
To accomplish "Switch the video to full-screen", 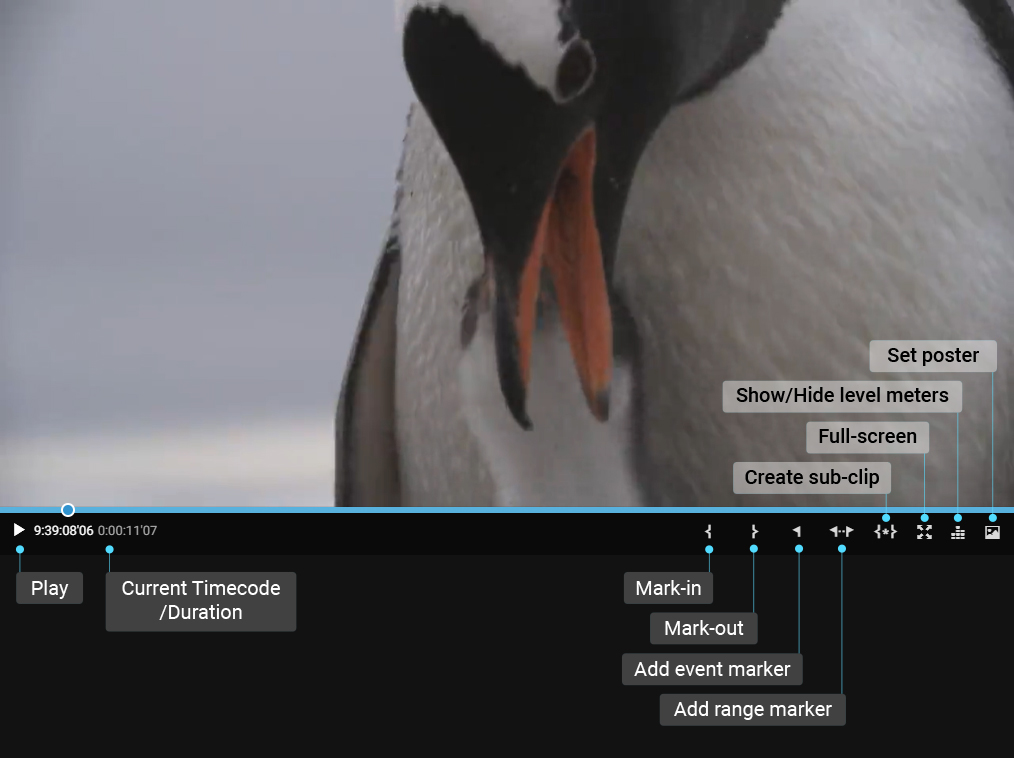I will 924,532.
